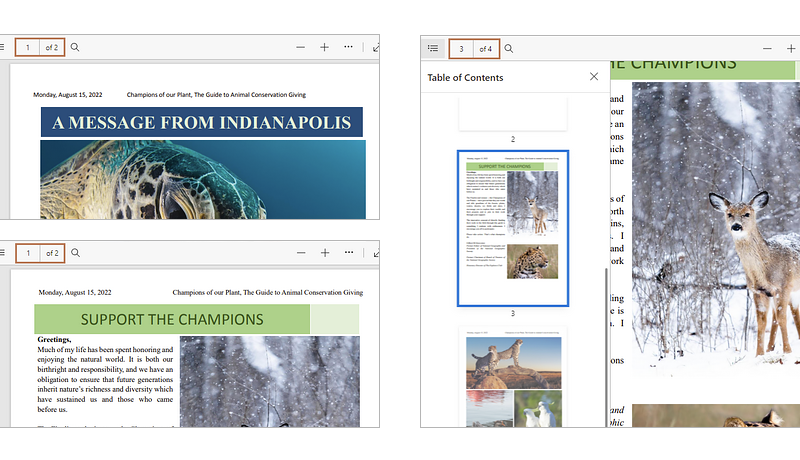Close the Table of Contents panel
This screenshot has width=800, height=460.
tap(594, 77)
